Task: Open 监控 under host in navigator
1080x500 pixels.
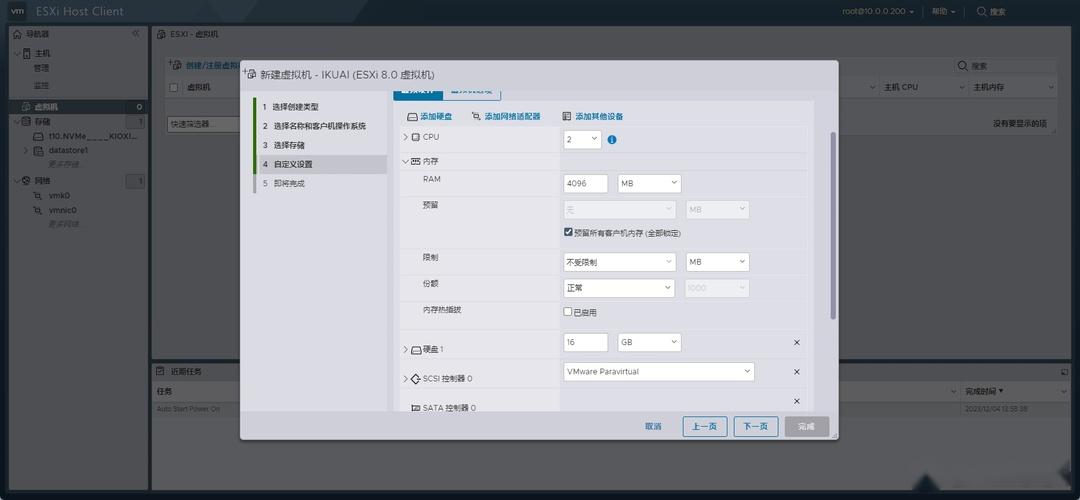Action: pyautogui.click(x=41, y=85)
